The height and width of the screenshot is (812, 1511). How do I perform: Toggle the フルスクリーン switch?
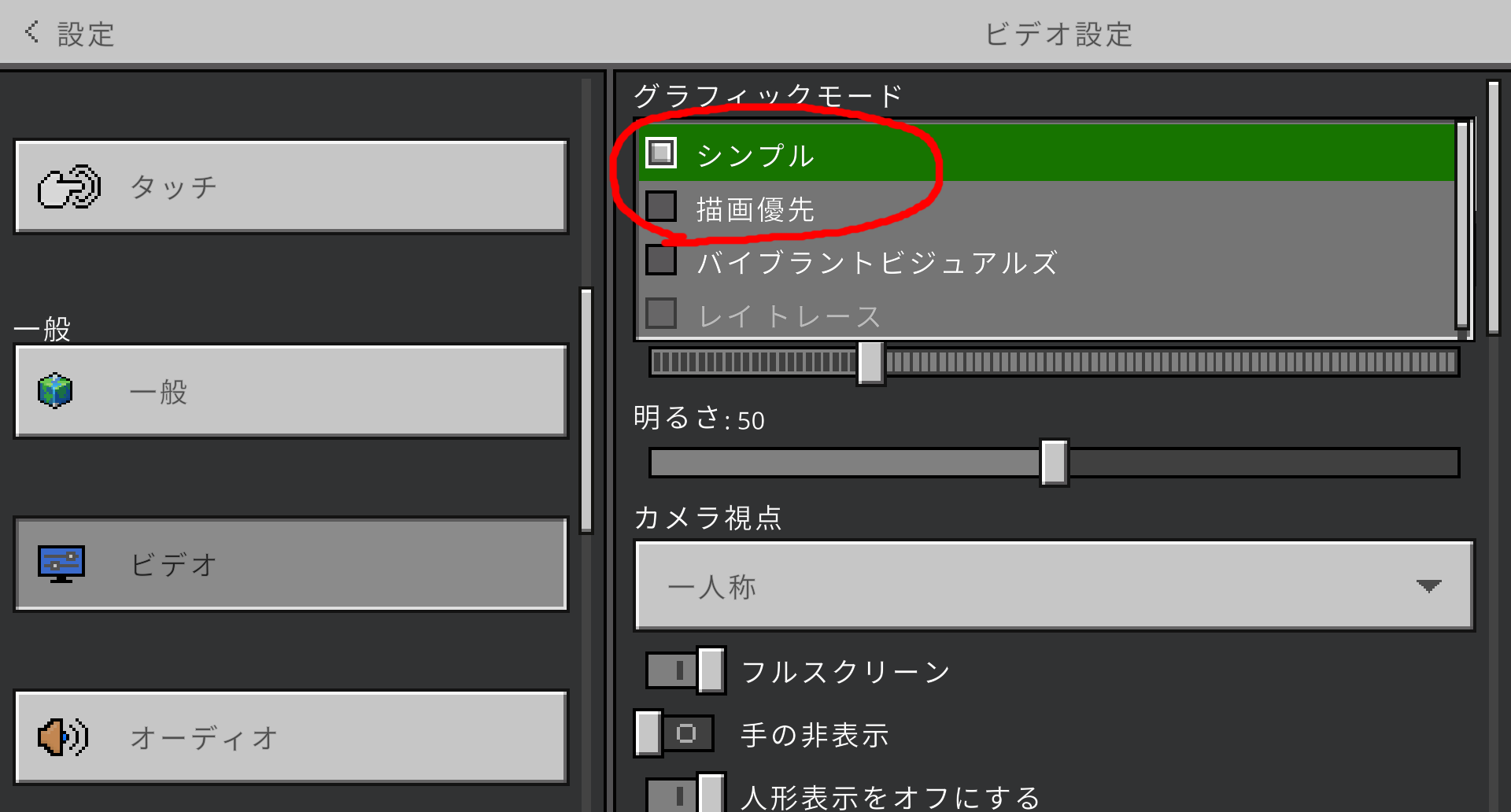(x=685, y=670)
